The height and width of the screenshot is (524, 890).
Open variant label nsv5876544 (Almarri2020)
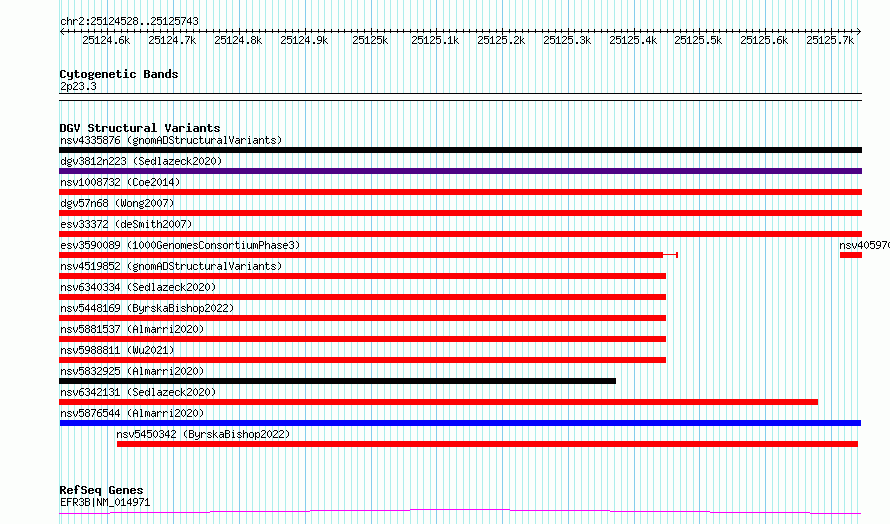(132, 413)
